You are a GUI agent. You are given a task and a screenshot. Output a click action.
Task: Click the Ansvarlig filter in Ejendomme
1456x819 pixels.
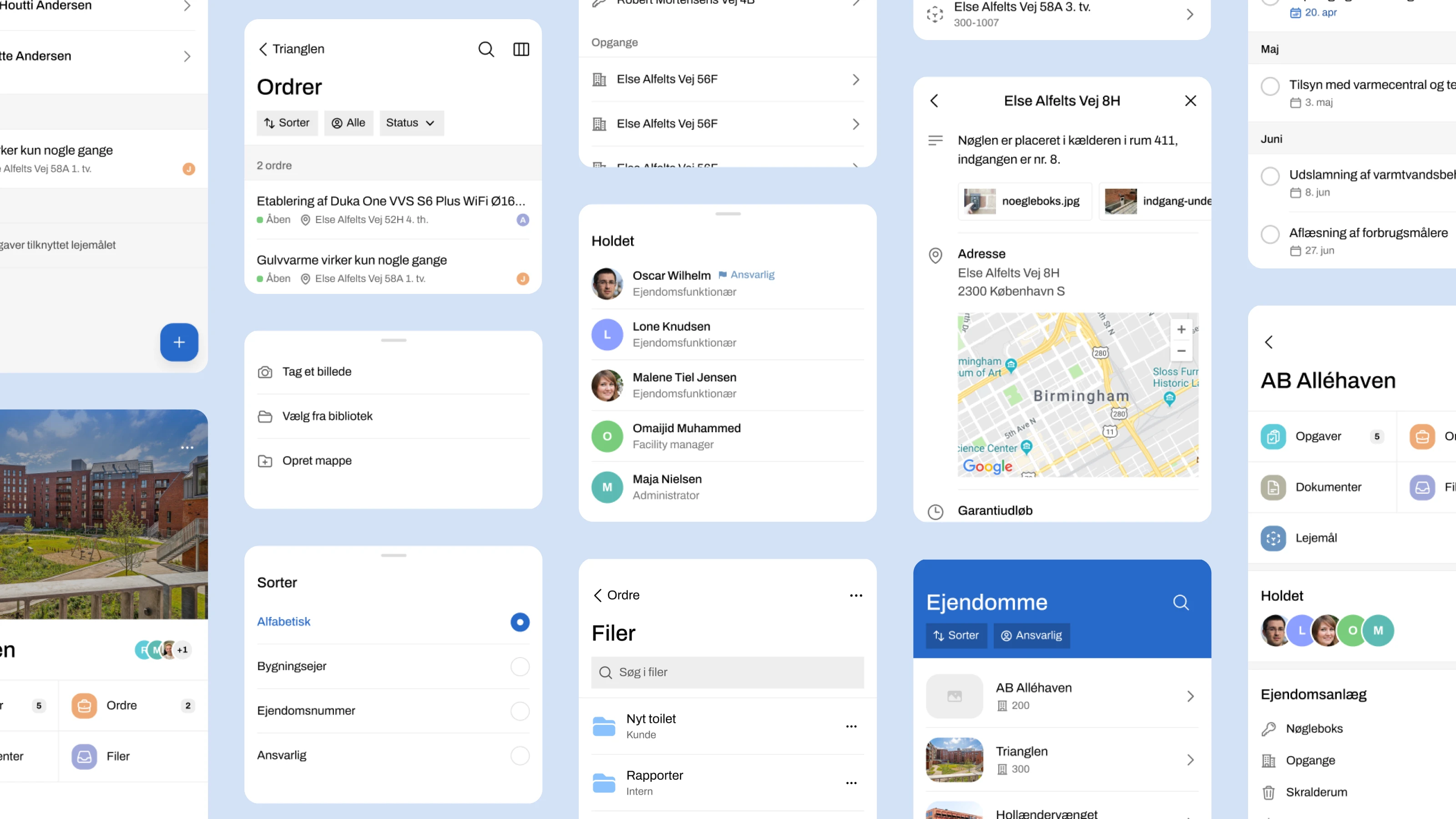(x=1031, y=635)
